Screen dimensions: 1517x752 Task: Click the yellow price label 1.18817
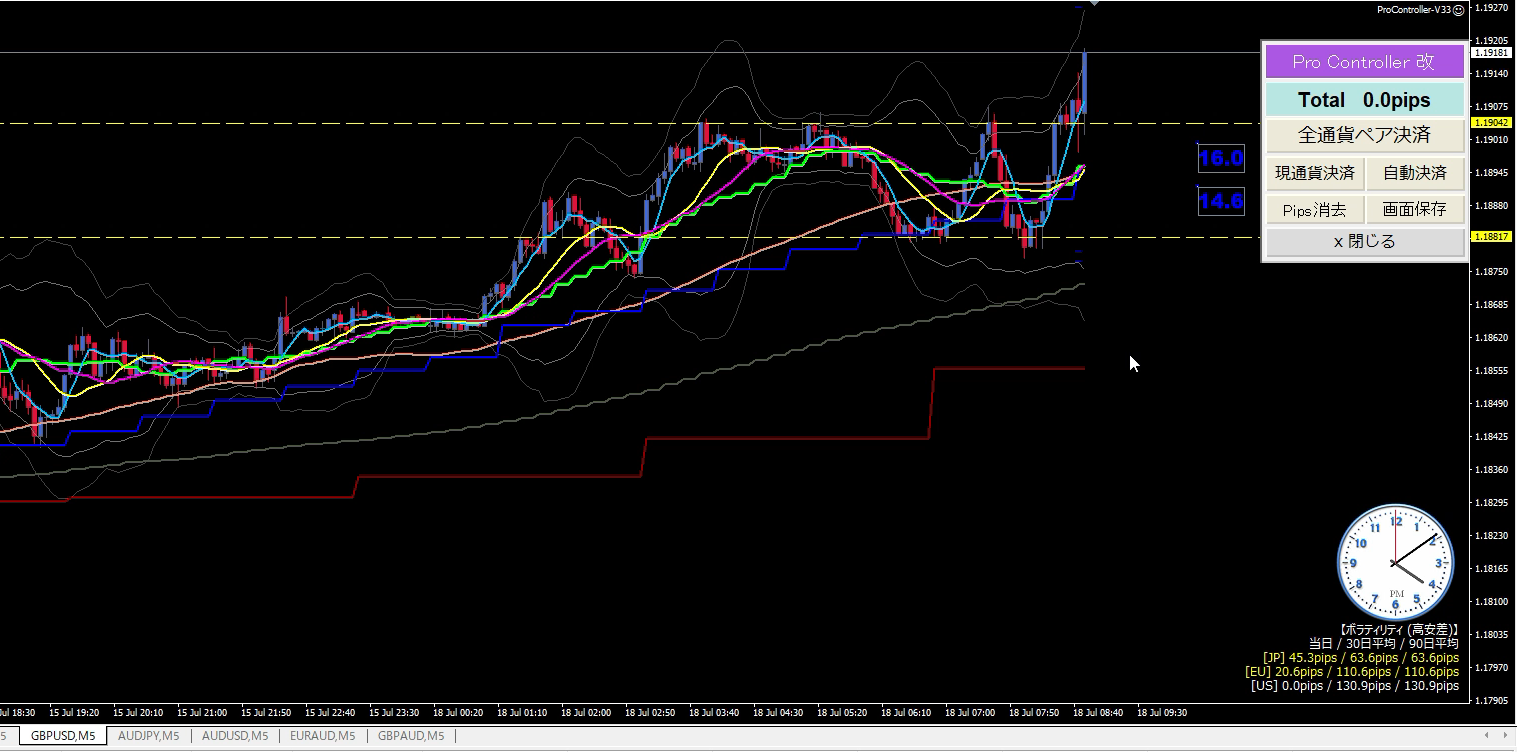click(1489, 236)
